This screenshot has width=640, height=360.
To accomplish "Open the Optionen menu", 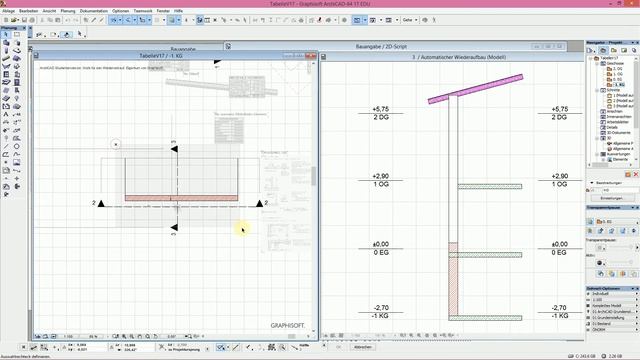I will pos(120,11).
